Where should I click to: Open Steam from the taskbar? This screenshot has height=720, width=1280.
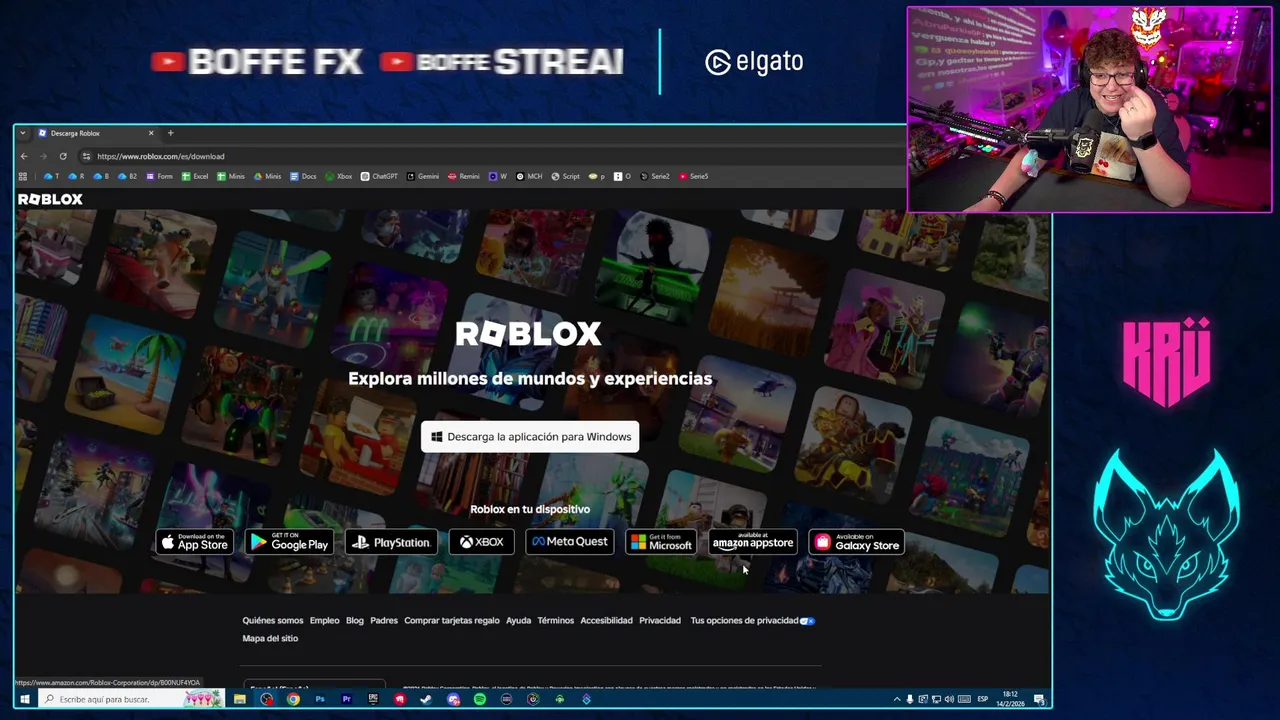coord(426,699)
